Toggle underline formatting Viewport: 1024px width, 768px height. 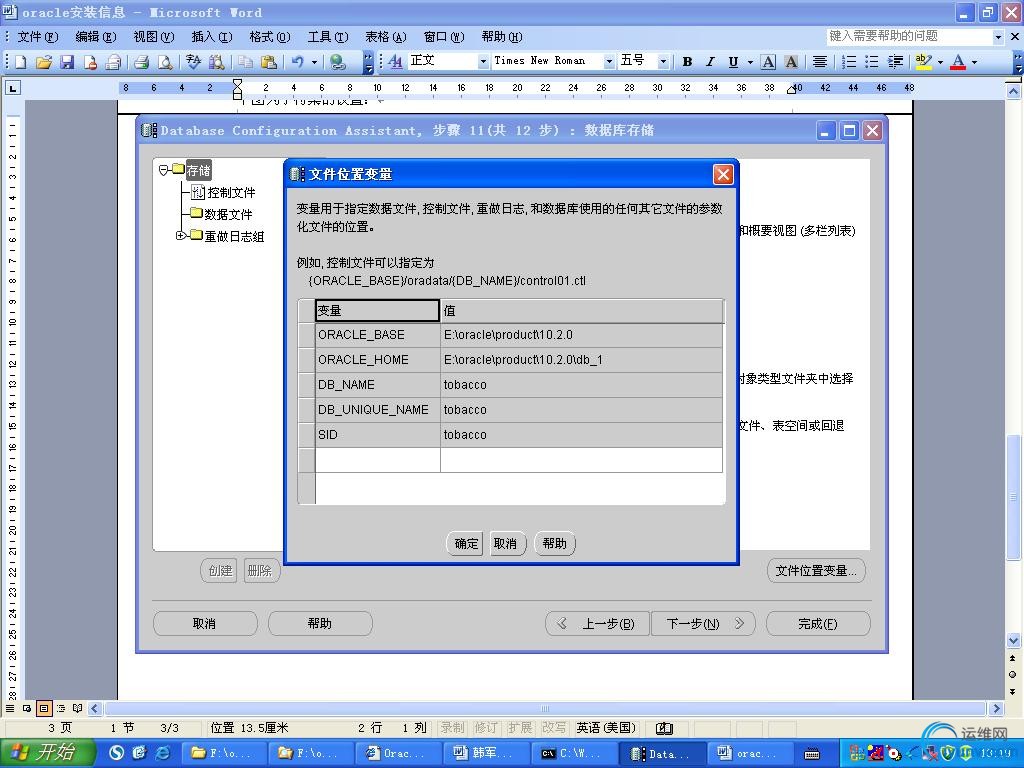(733, 61)
